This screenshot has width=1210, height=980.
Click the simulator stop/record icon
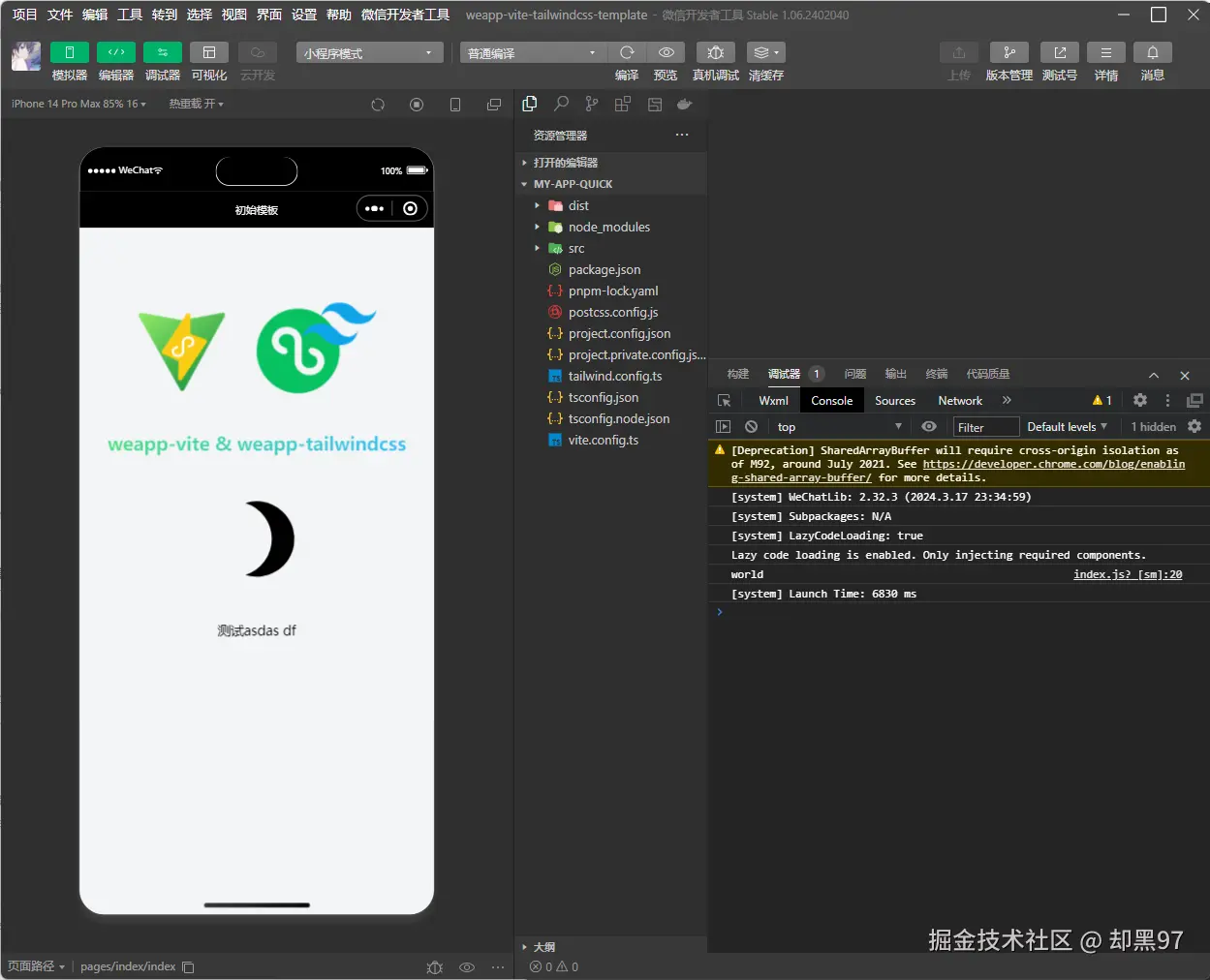click(417, 105)
